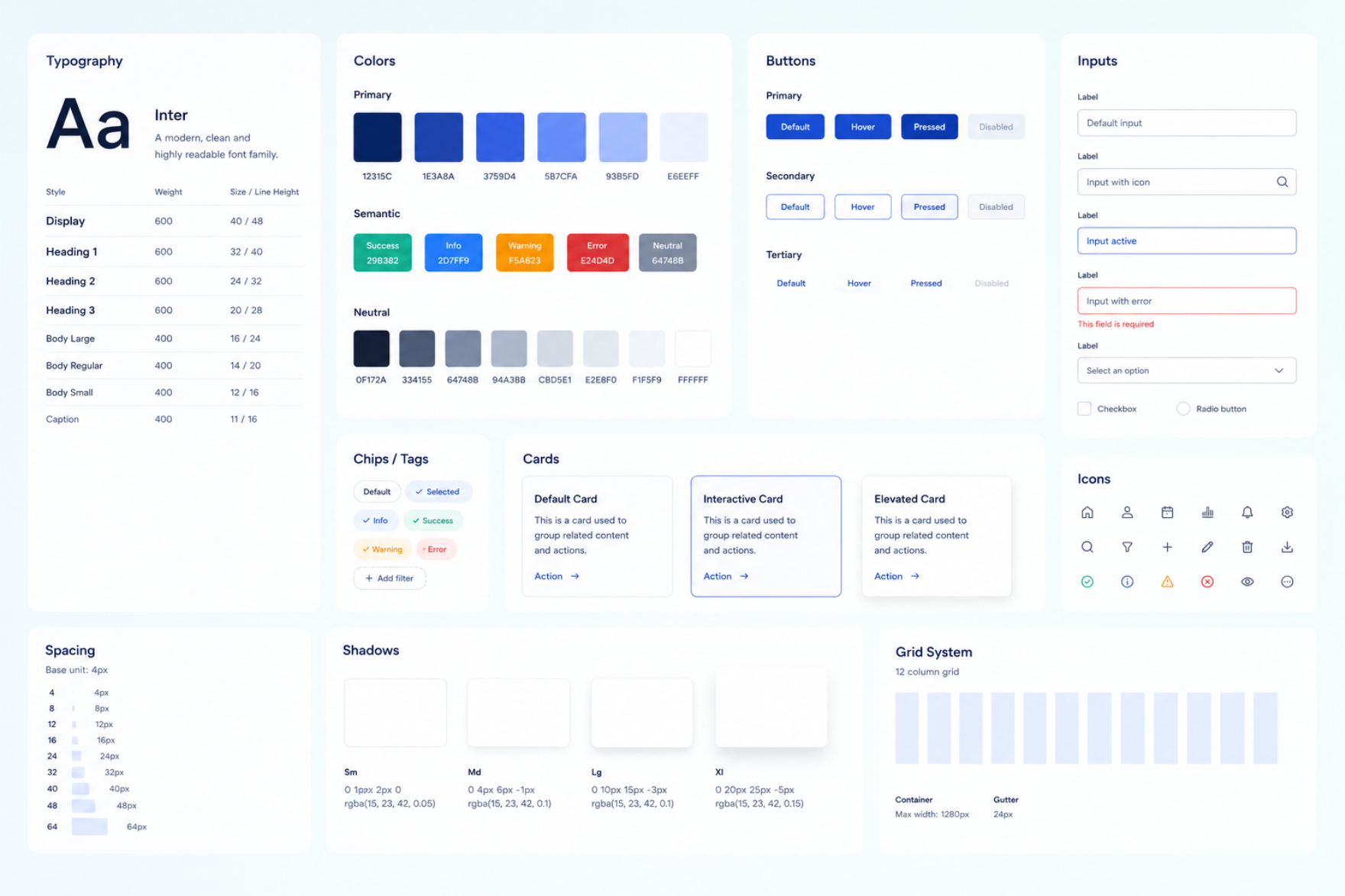
Task: Toggle the Info chip
Action: coord(375,521)
